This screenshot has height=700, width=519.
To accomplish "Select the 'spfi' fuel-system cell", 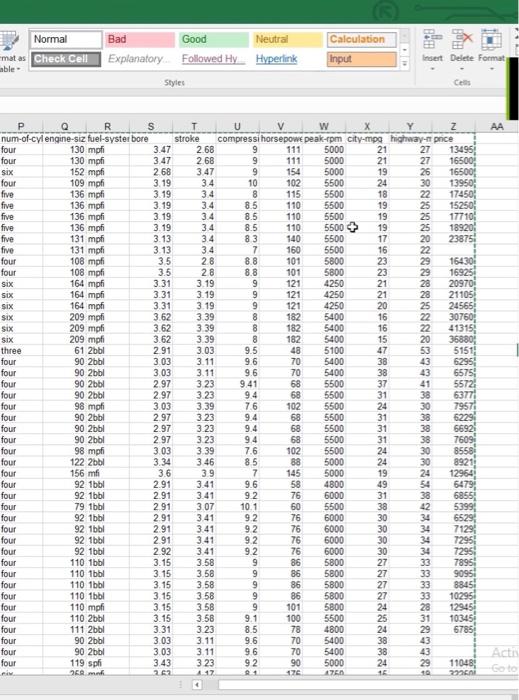I will pos(108,663).
